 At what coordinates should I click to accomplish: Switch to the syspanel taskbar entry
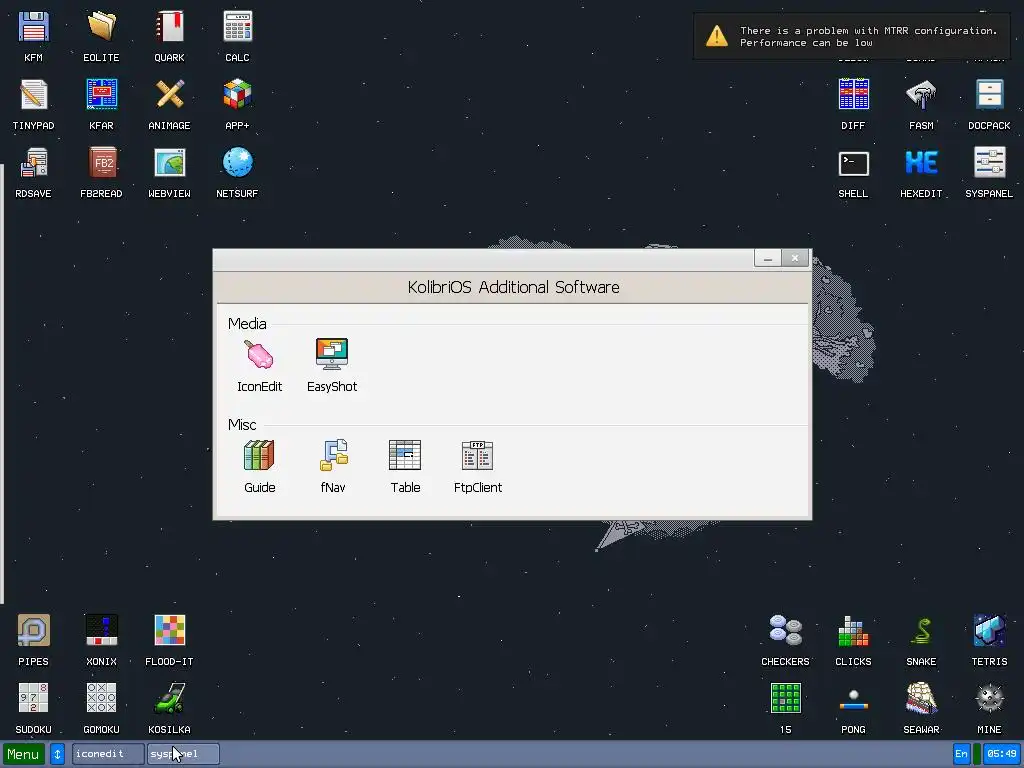184,754
